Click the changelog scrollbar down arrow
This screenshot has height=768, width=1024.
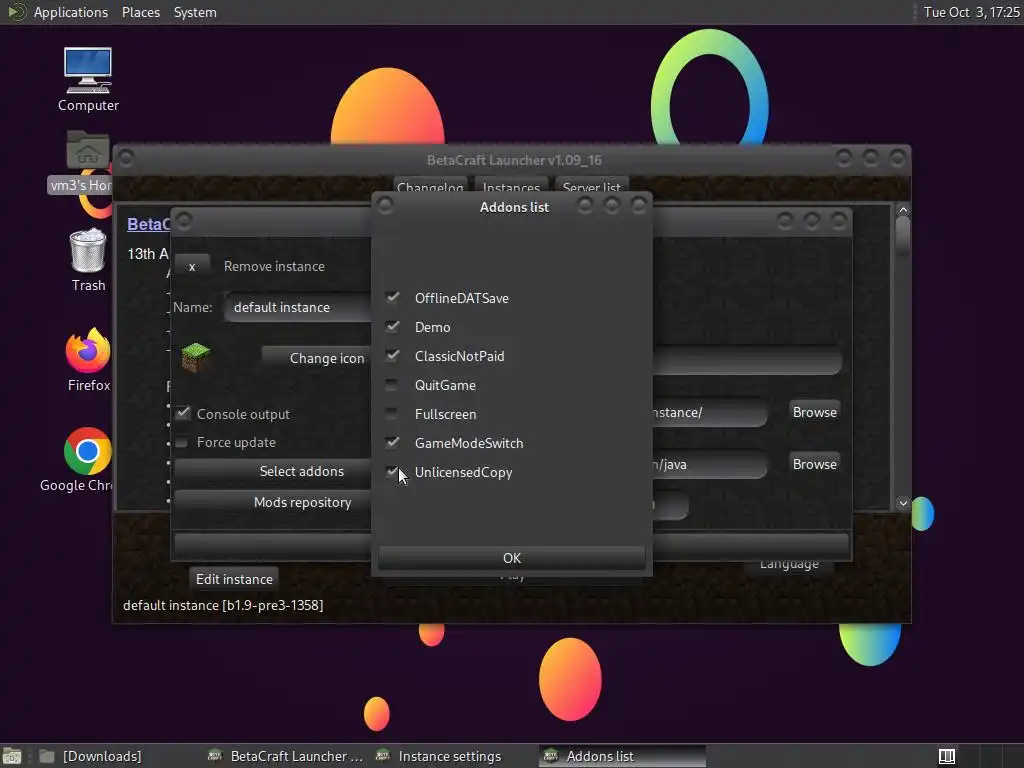(x=903, y=503)
